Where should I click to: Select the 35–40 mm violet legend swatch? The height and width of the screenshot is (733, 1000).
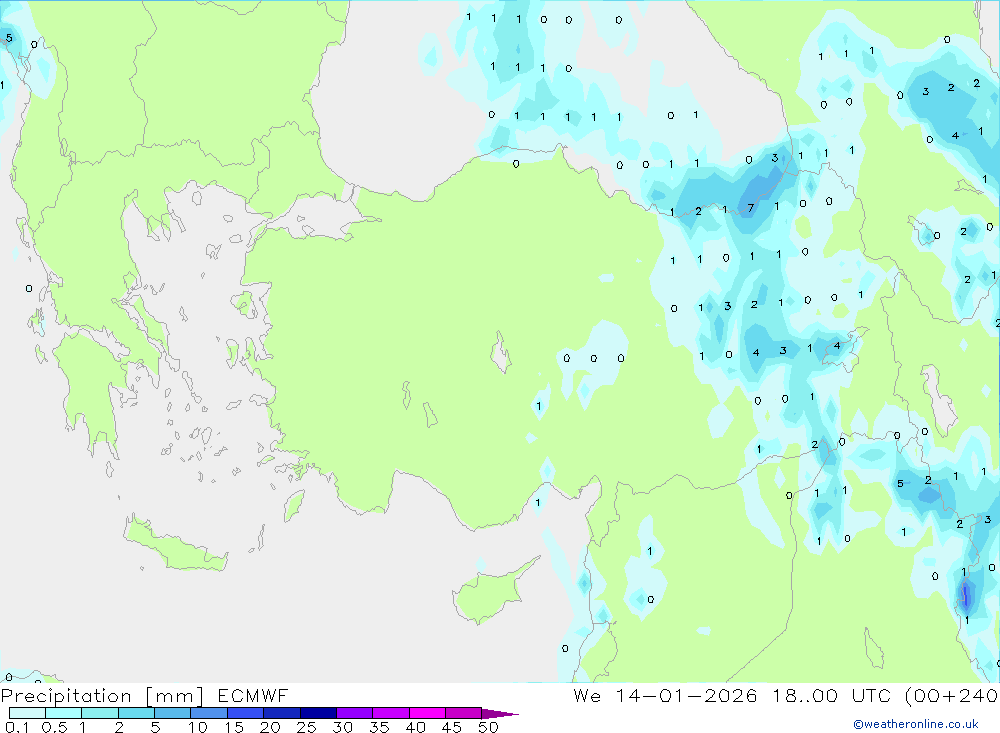point(391,713)
